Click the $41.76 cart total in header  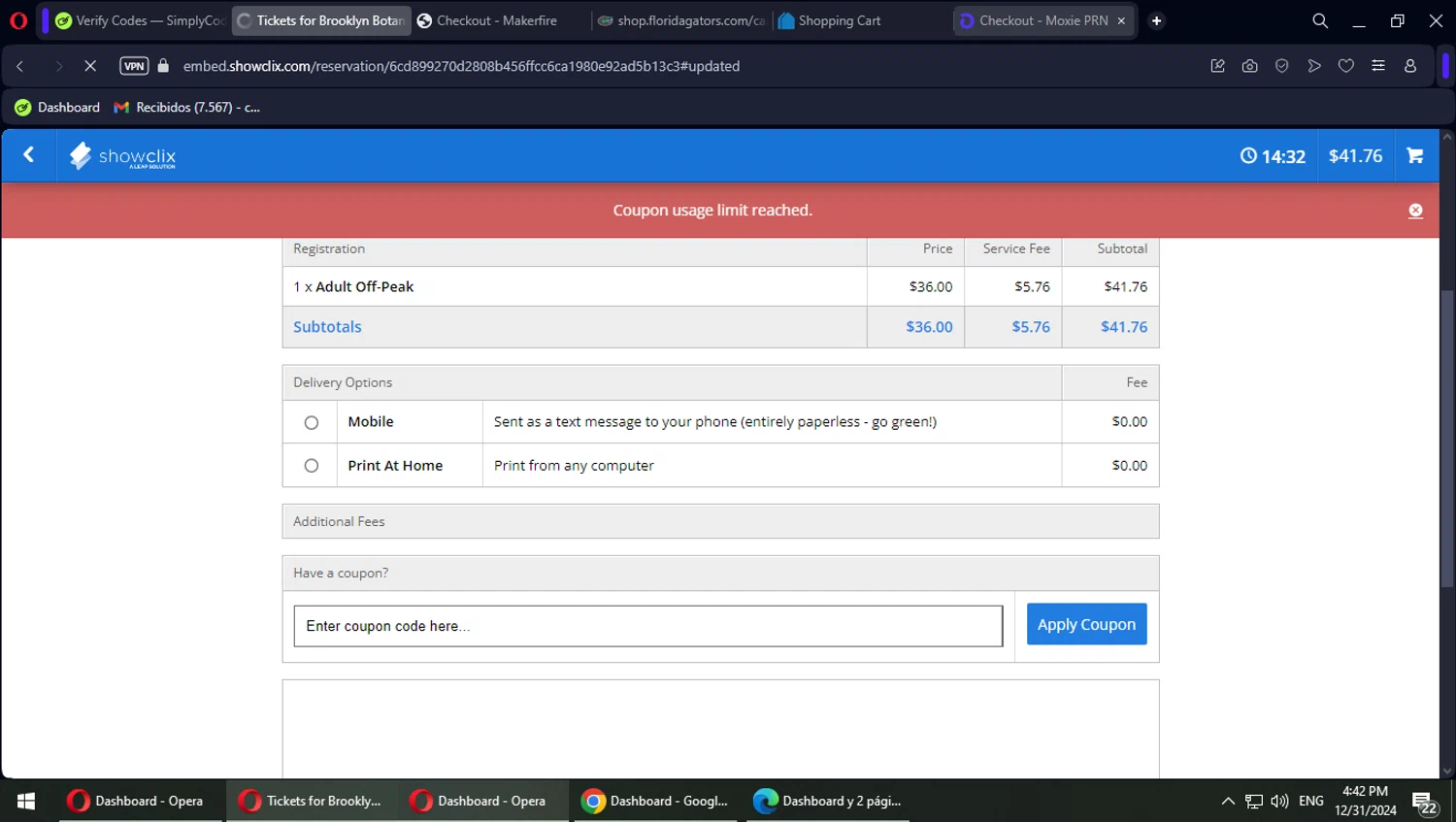(1355, 156)
